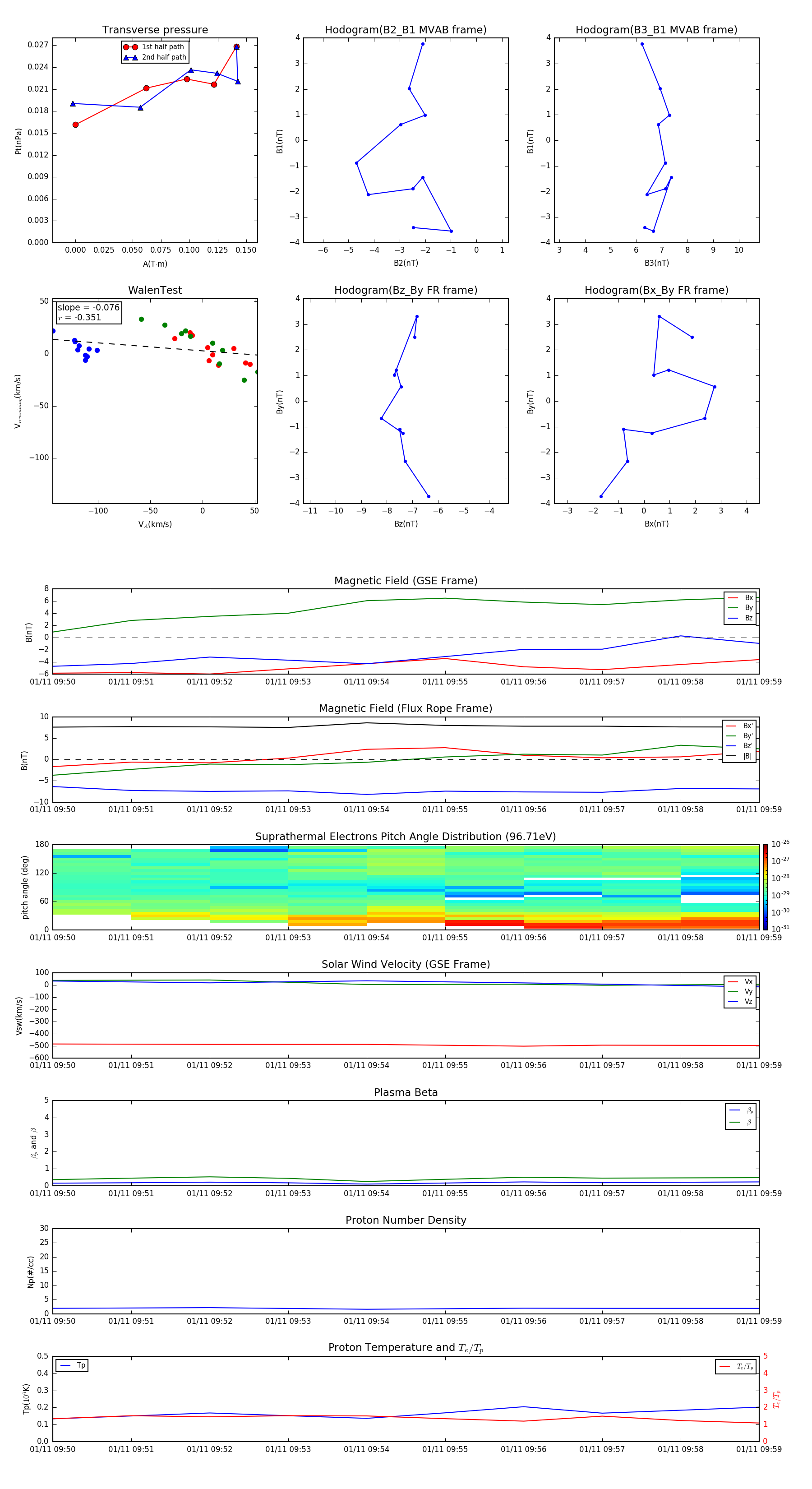The width and height of the screenshot is (812, 1489).
Task: Click dashed fit line in WalenTest plot
Action: pos(155,347)
